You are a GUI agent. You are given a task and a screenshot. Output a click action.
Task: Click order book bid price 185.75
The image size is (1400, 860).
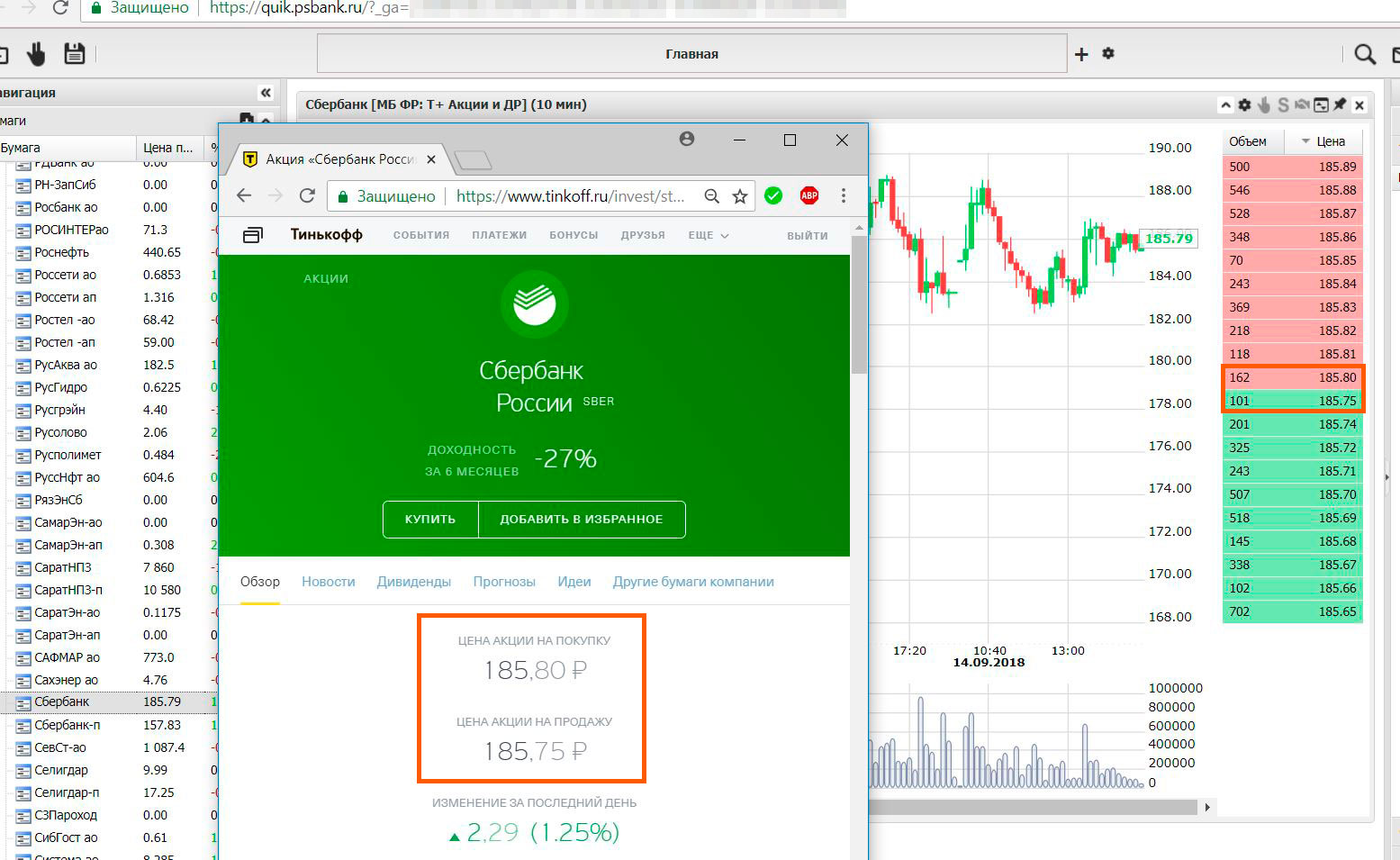tap(1337, 401)
